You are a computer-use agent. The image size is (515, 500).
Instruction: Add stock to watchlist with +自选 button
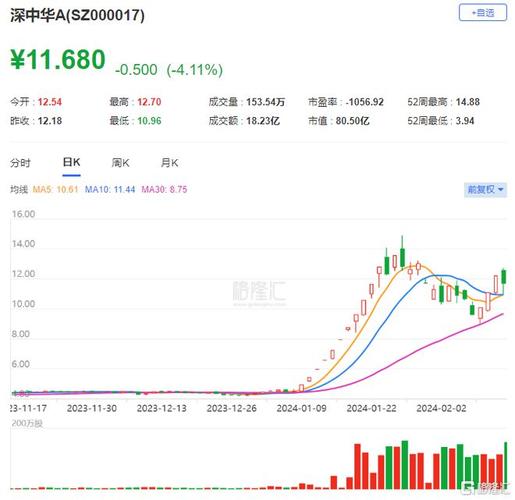[483, 13]
